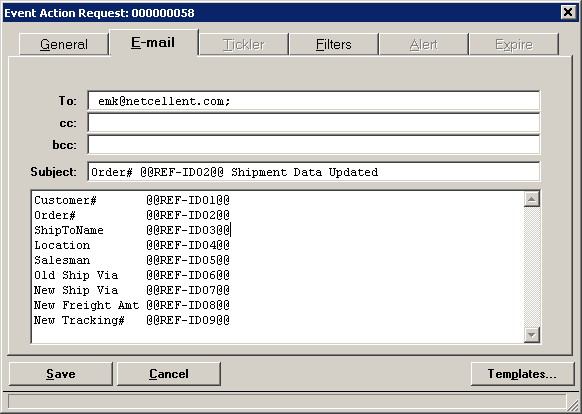The height and width of the screenshot is (414, 582).
Task: Click the message body scroll-down arrow
Action: click(x=532, y=335)
